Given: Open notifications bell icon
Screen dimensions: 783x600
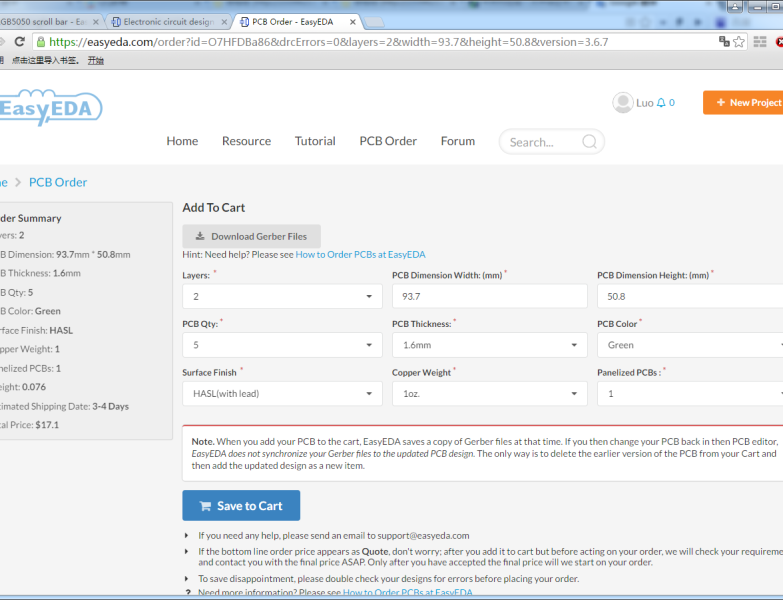Looking at the screenshot, I should [661, 103].
